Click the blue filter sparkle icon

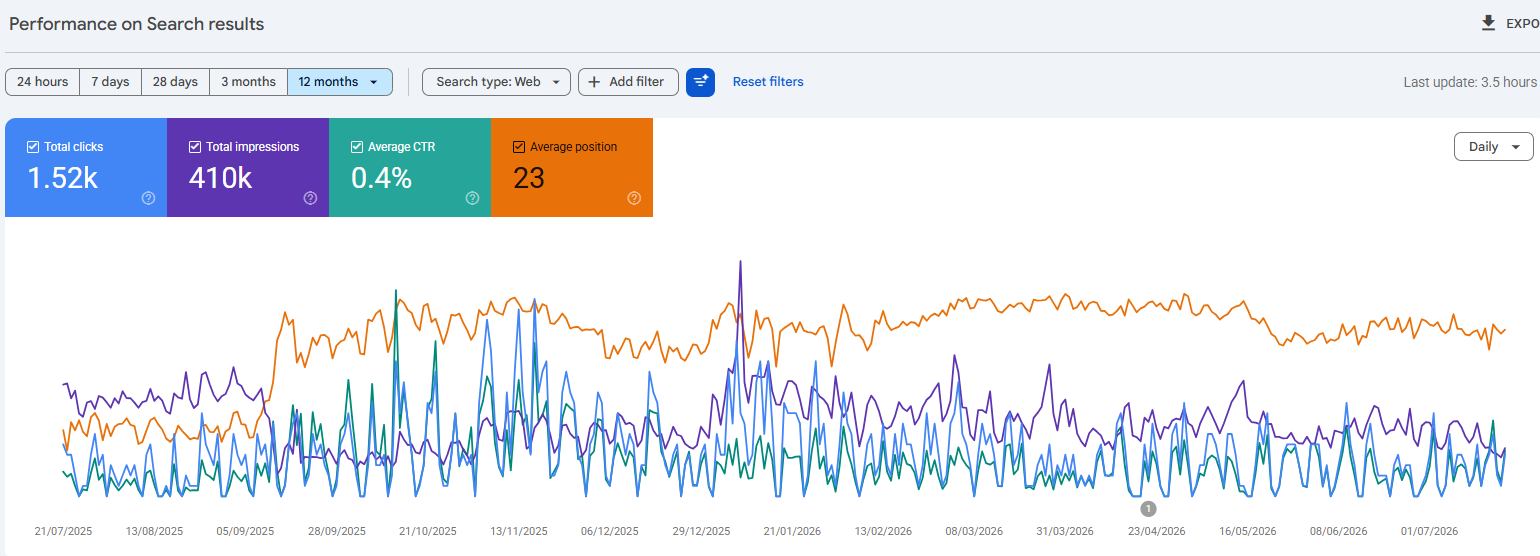[x=701, y=82]
